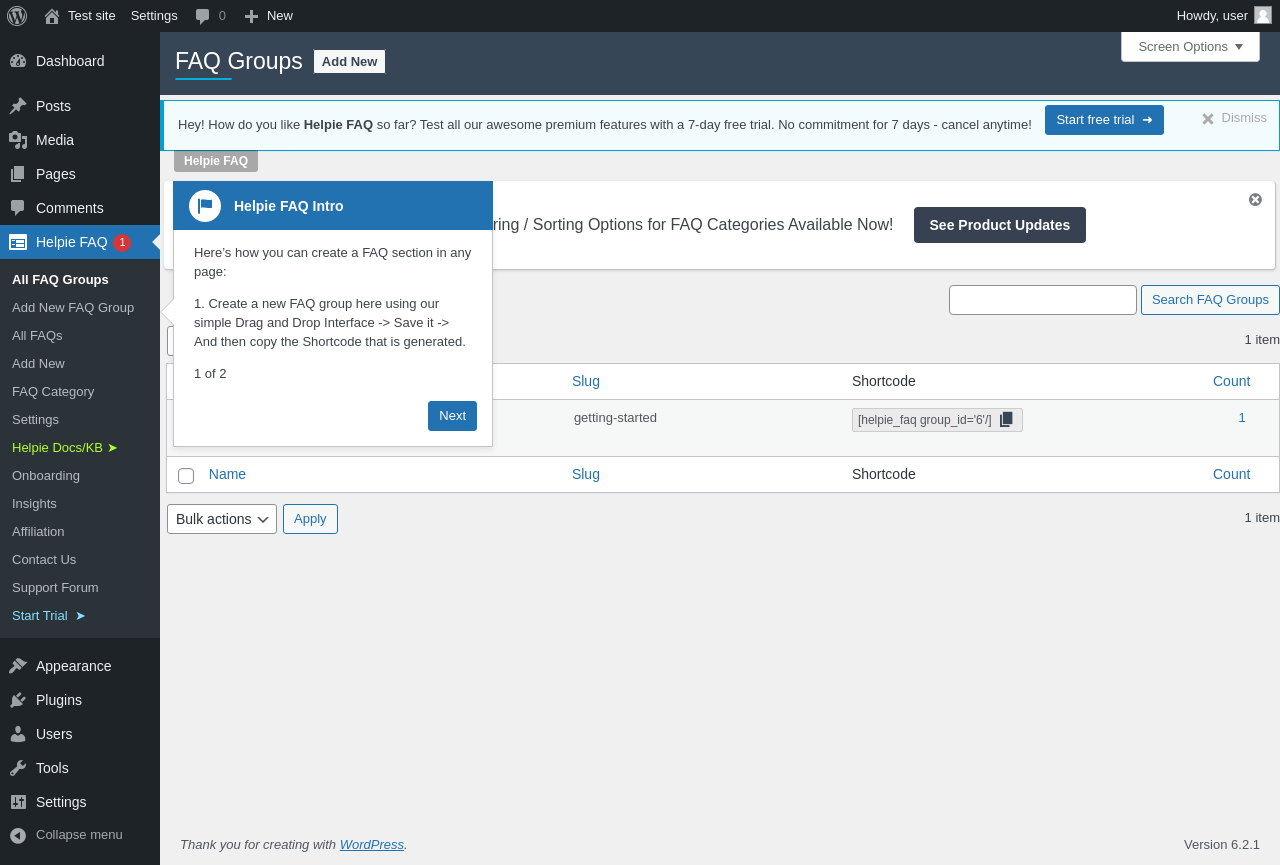Sort by Name in table footer

(x=227, y=474)
